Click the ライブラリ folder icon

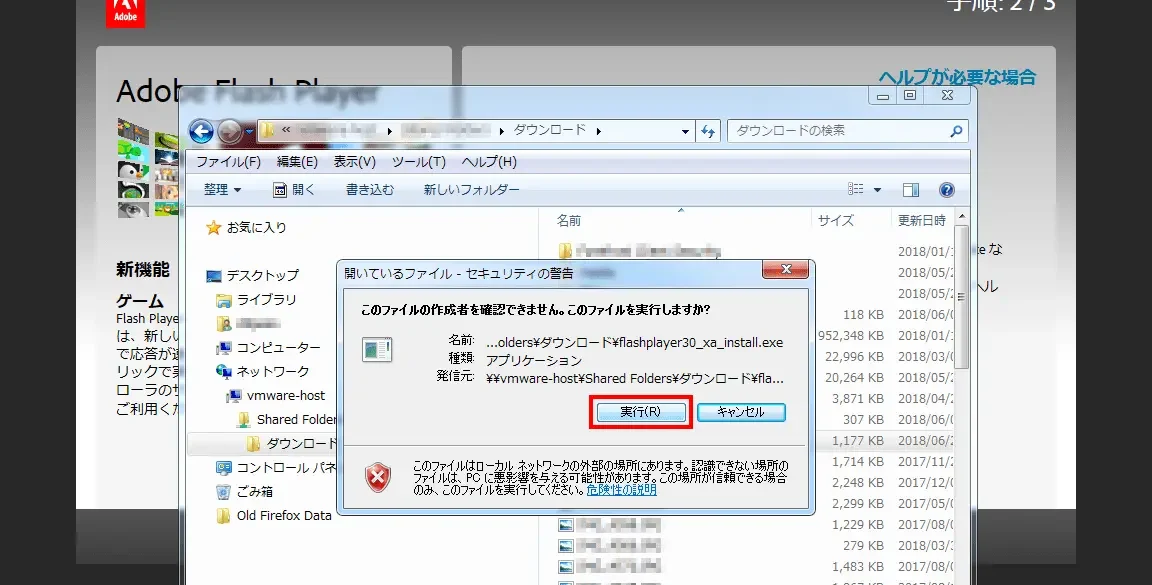(x=223, y=301)
